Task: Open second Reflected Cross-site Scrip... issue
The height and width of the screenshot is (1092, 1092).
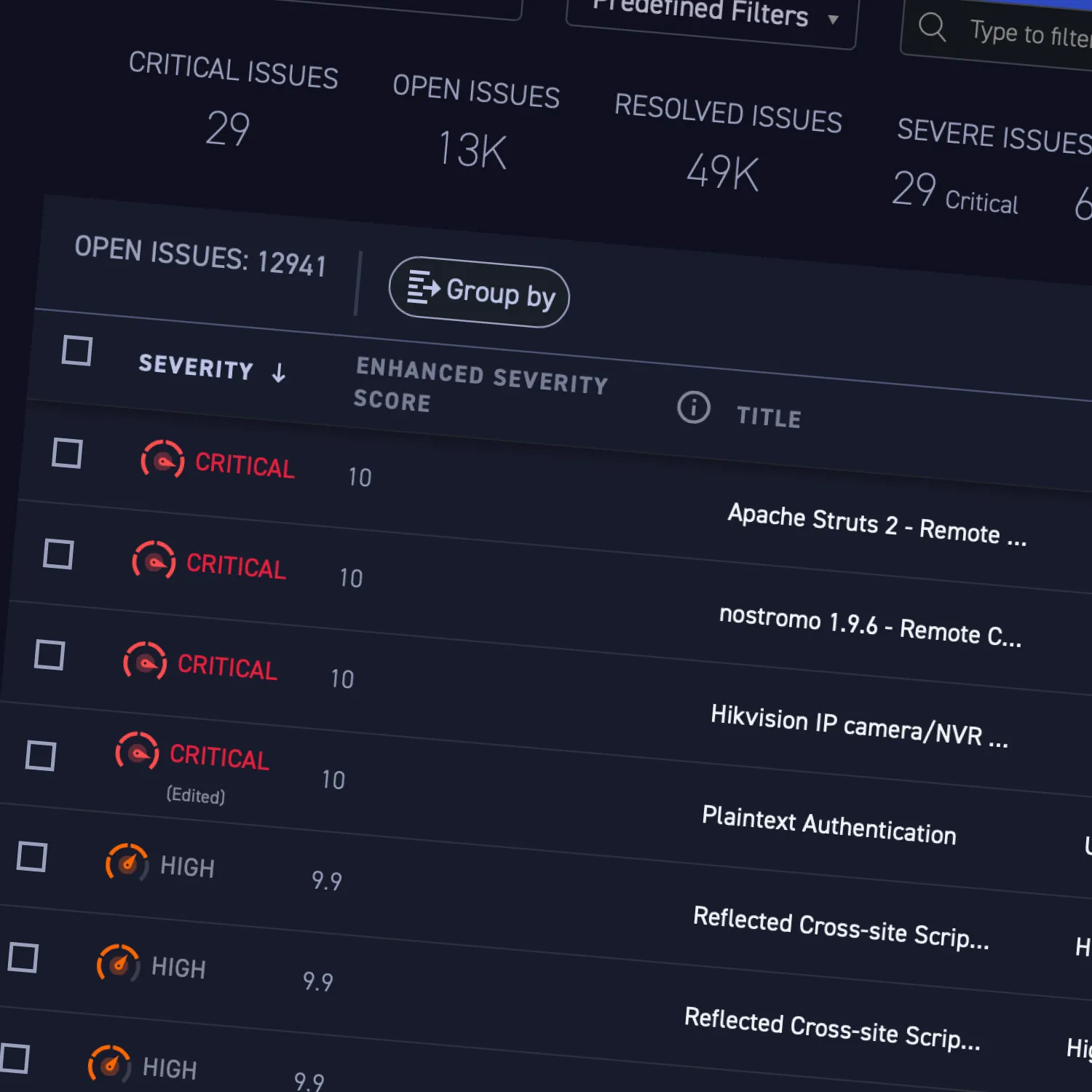Action: coord(832,1029)
